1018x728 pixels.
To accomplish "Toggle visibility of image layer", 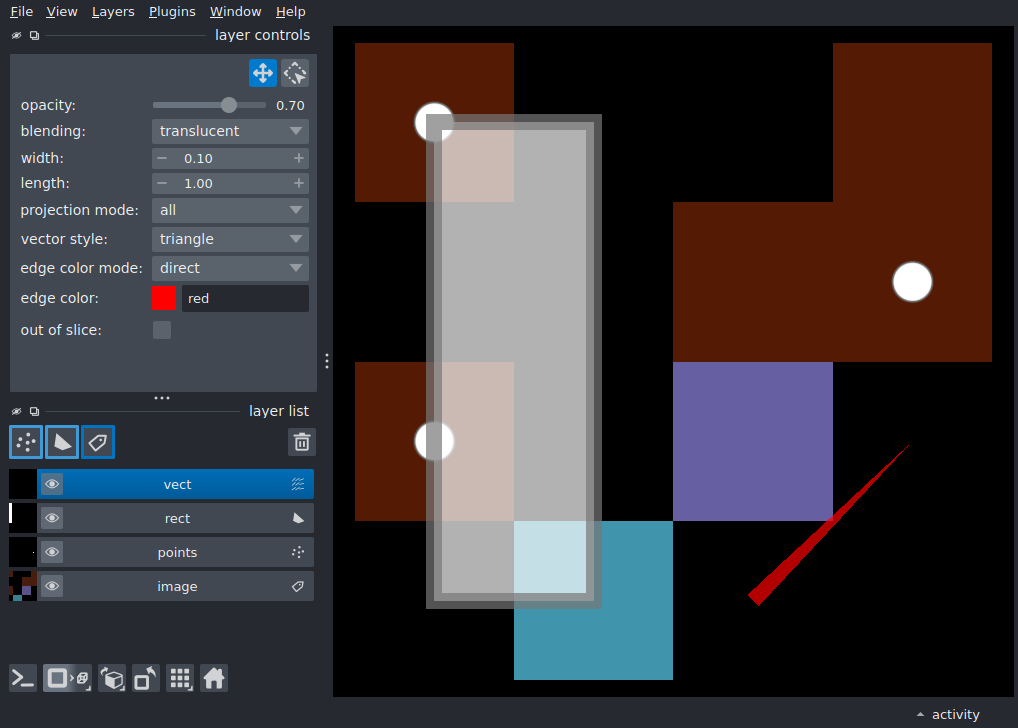I will tap(52, 586).
